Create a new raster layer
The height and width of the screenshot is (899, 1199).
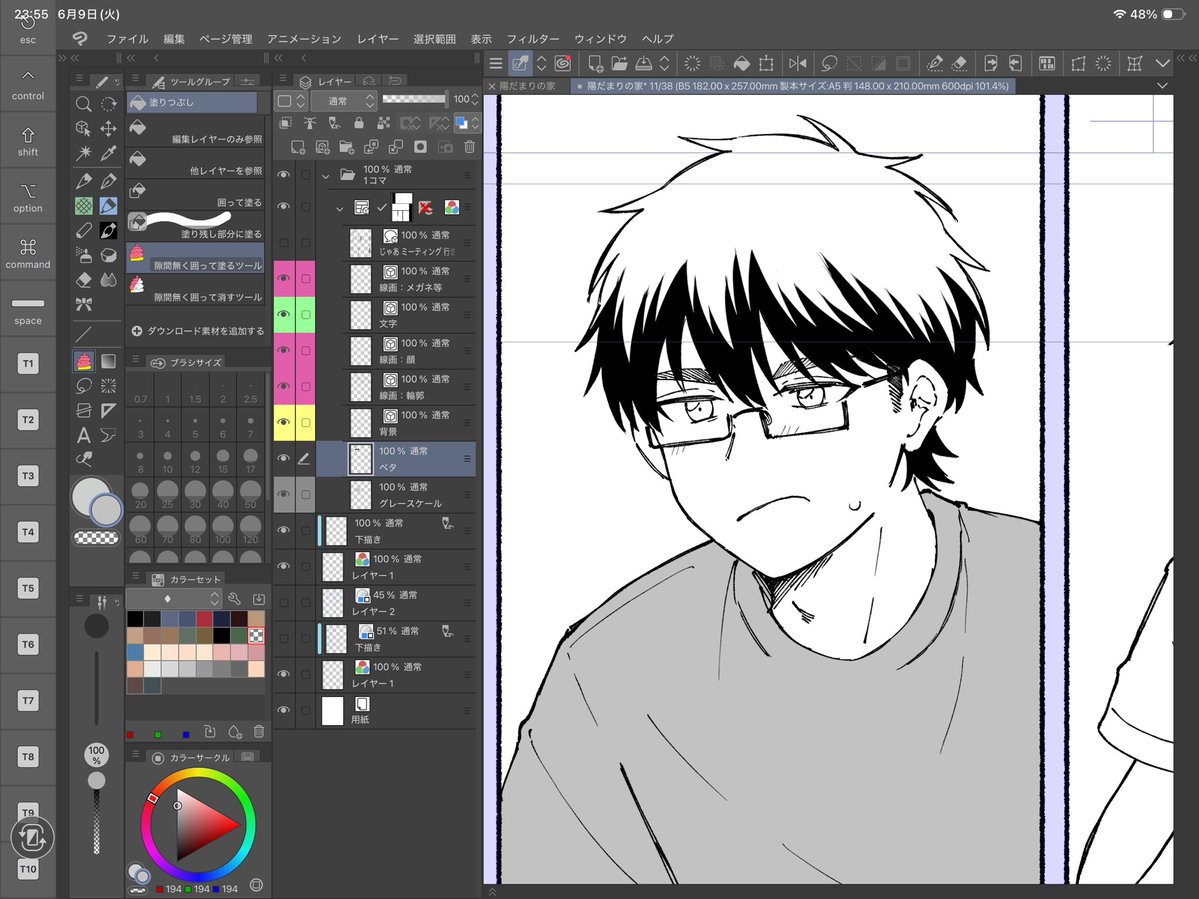[297, 147]
